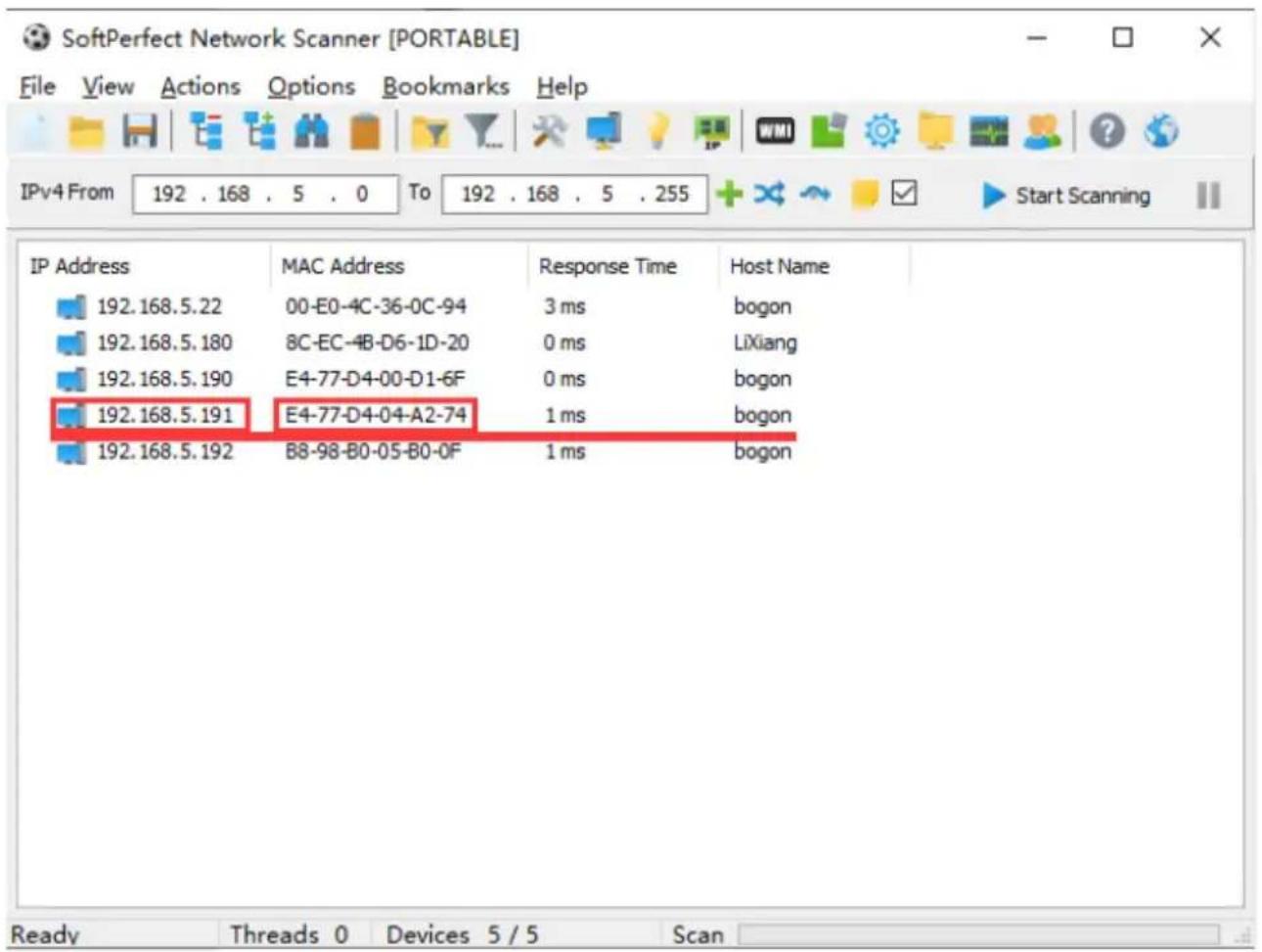Open a file via folder icon
This screenshot has height=952, width=1262.
click(86, 131)
